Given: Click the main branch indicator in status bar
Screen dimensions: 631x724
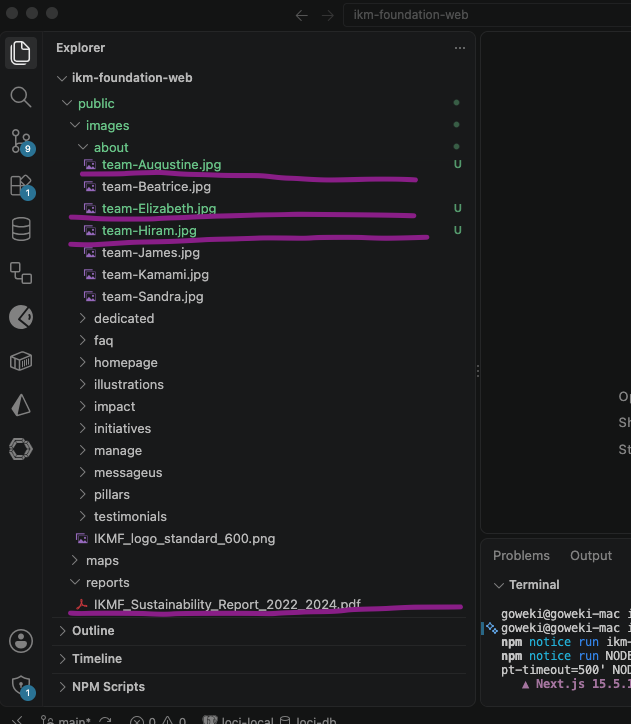Looking at the screenshot, I should [x=66, y=720].
